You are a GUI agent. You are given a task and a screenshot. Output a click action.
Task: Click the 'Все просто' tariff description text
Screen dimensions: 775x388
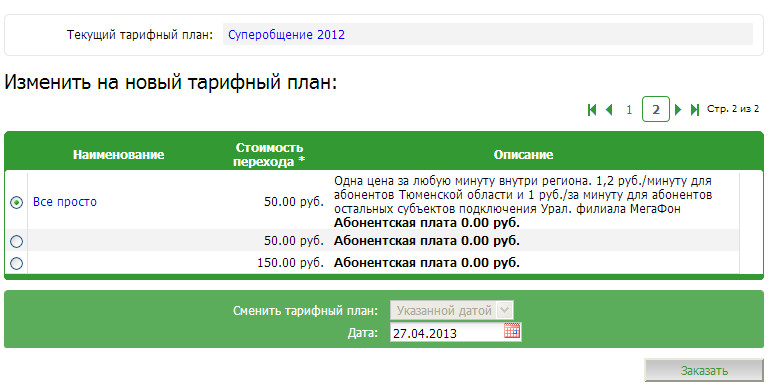pos(523,202)
